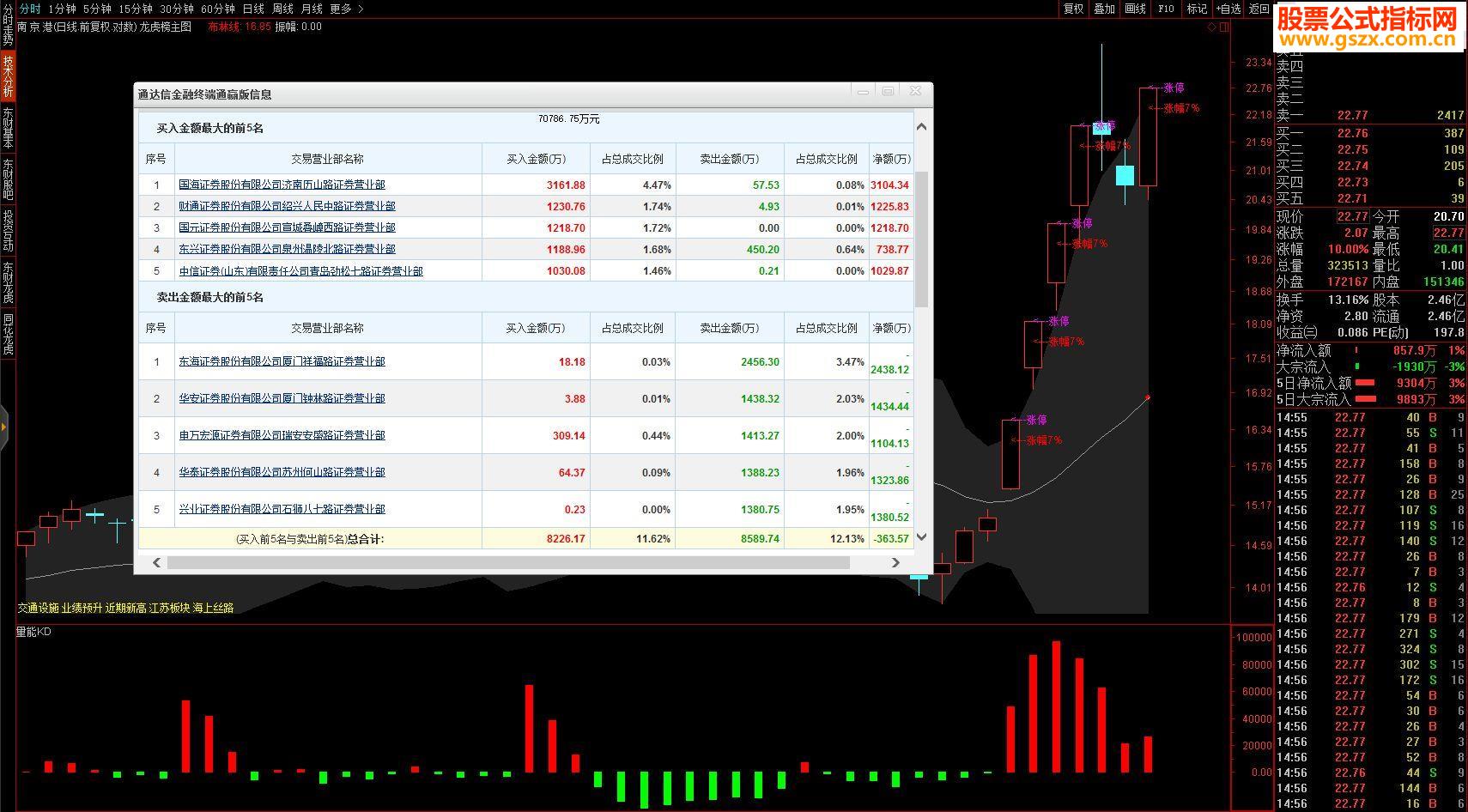Switch to the 30分钟 period

177,9
